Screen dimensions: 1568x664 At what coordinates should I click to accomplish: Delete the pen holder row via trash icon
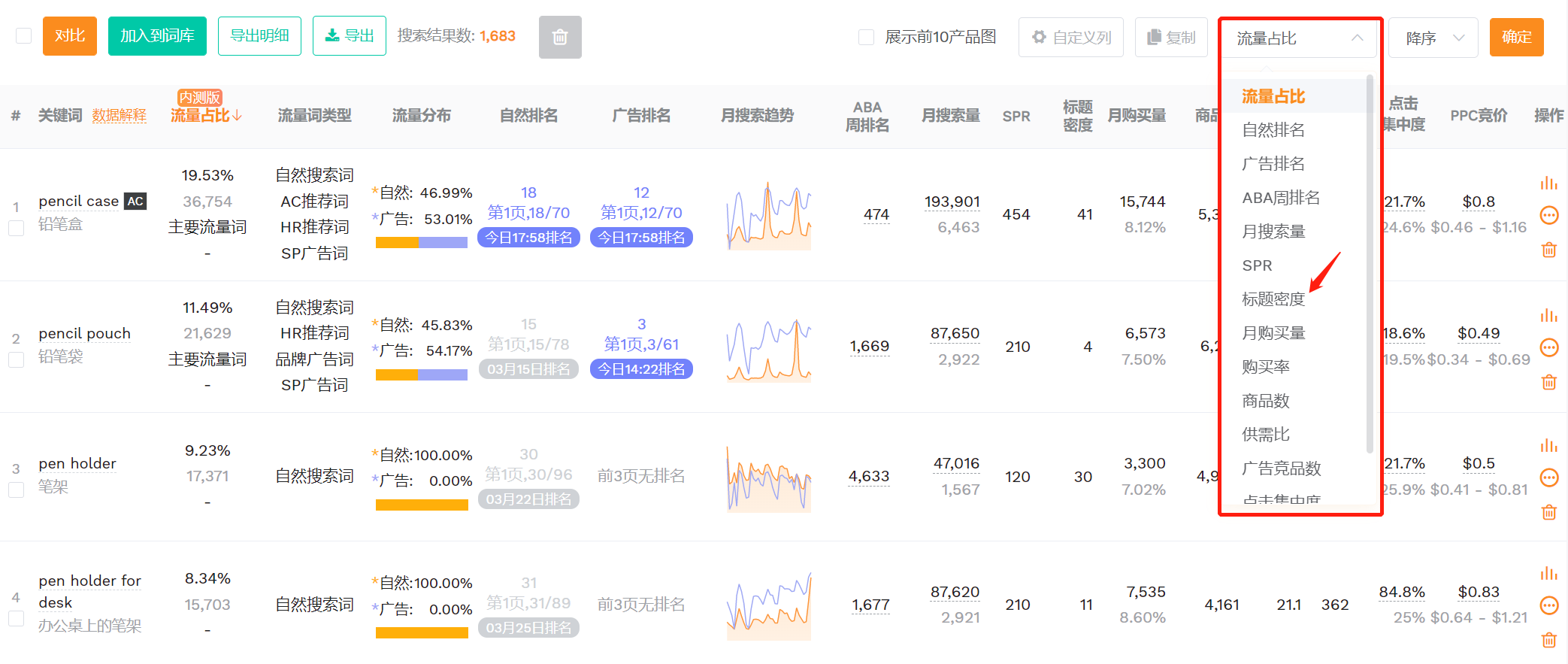[1549, 512]
